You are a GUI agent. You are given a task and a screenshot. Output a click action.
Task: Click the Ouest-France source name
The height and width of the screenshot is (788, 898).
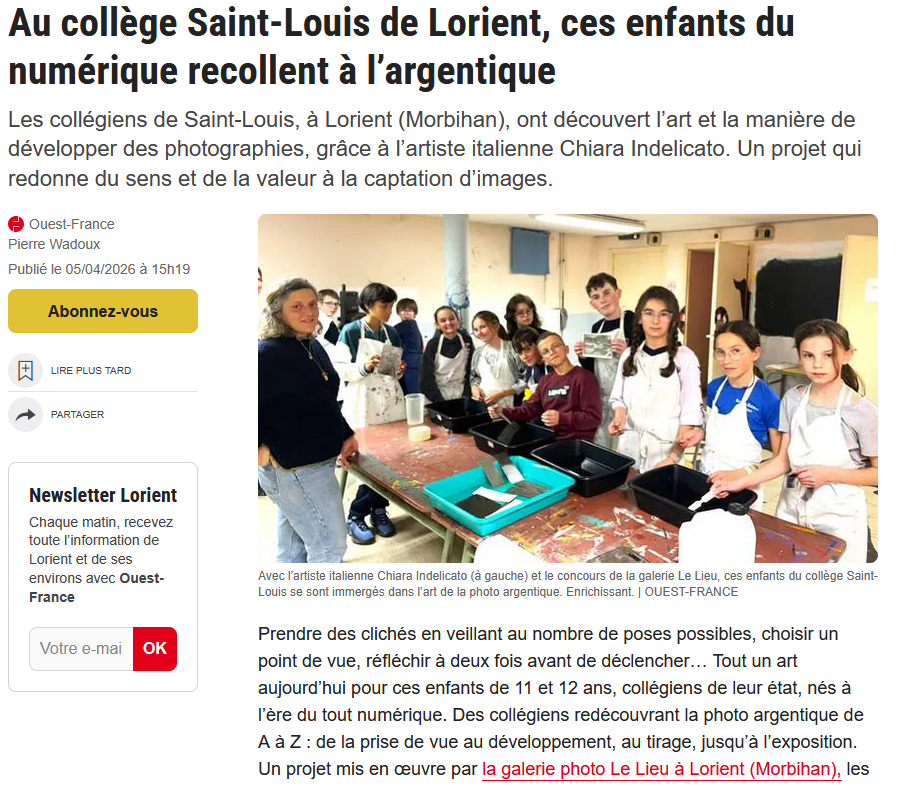coord(72,224)
